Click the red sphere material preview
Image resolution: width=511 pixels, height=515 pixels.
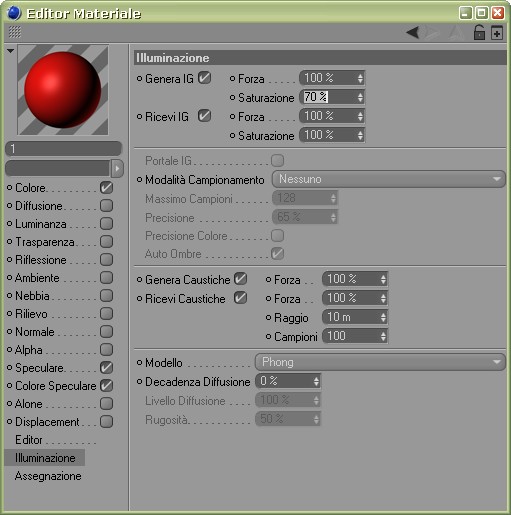[x=63, y=90]
